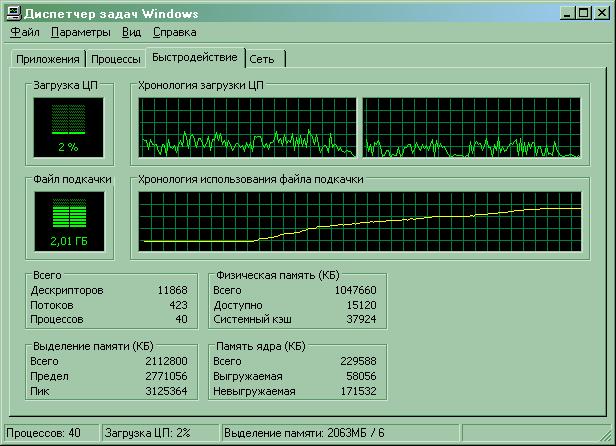Click the page file gauge showing 2,01 ГБ
The image size is (616, 446).
[69, 221]
